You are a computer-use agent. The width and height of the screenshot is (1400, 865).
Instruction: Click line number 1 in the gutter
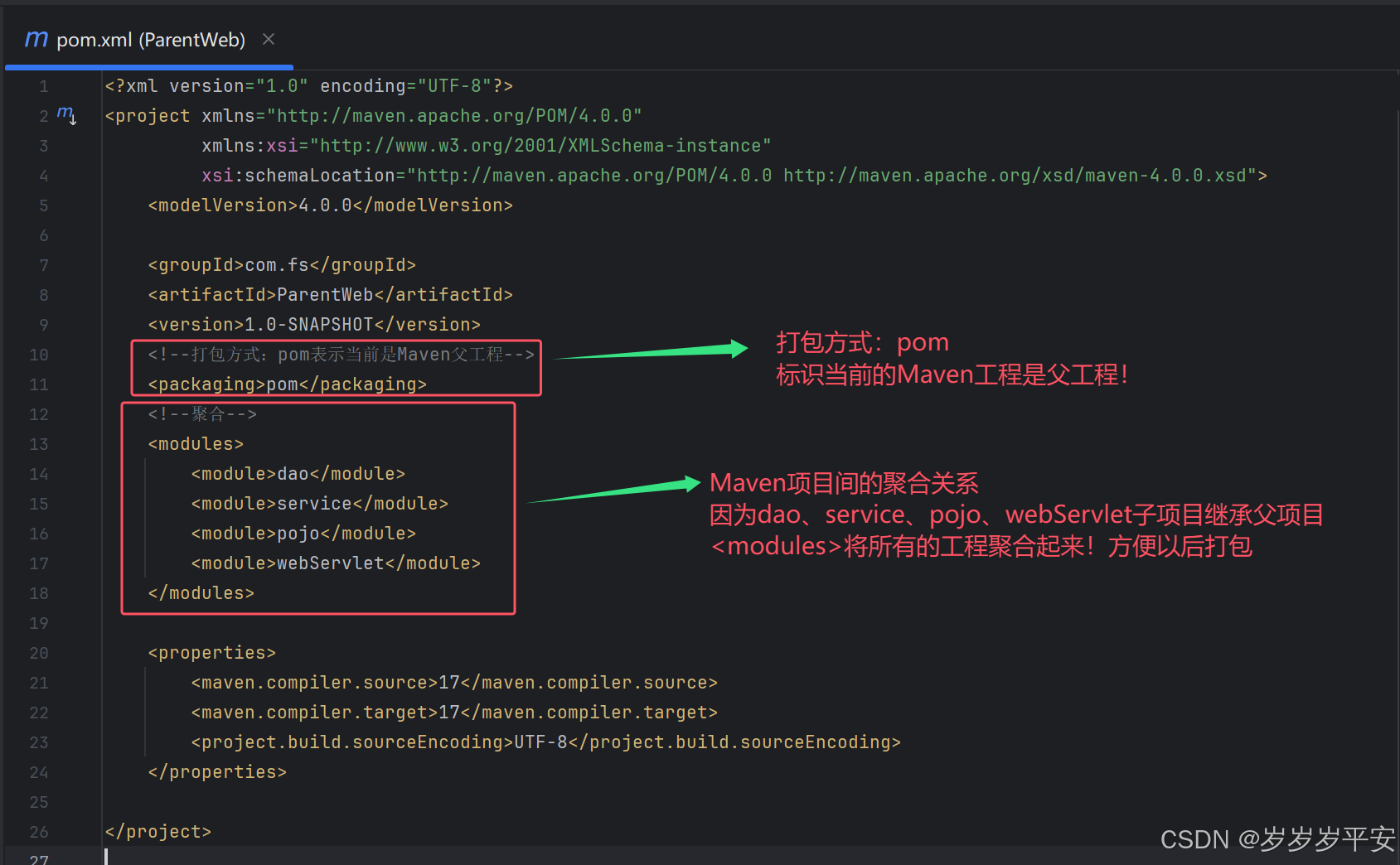point(44,86)
